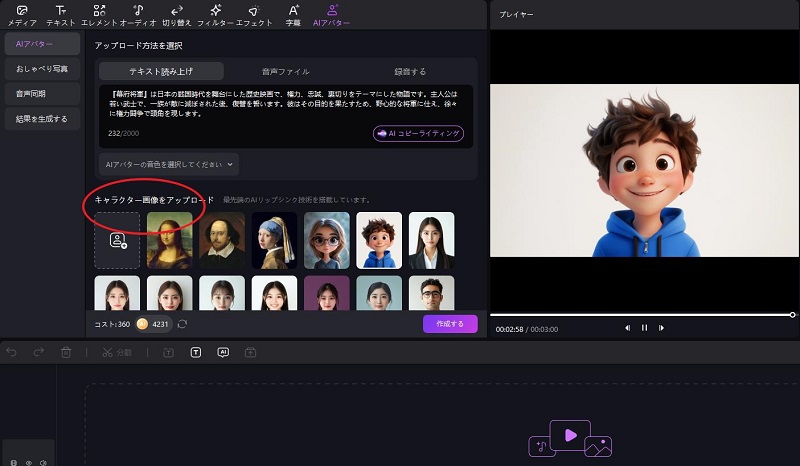
Task: Click the add text box icon in timeline toolbar
Action: point(168,352)
